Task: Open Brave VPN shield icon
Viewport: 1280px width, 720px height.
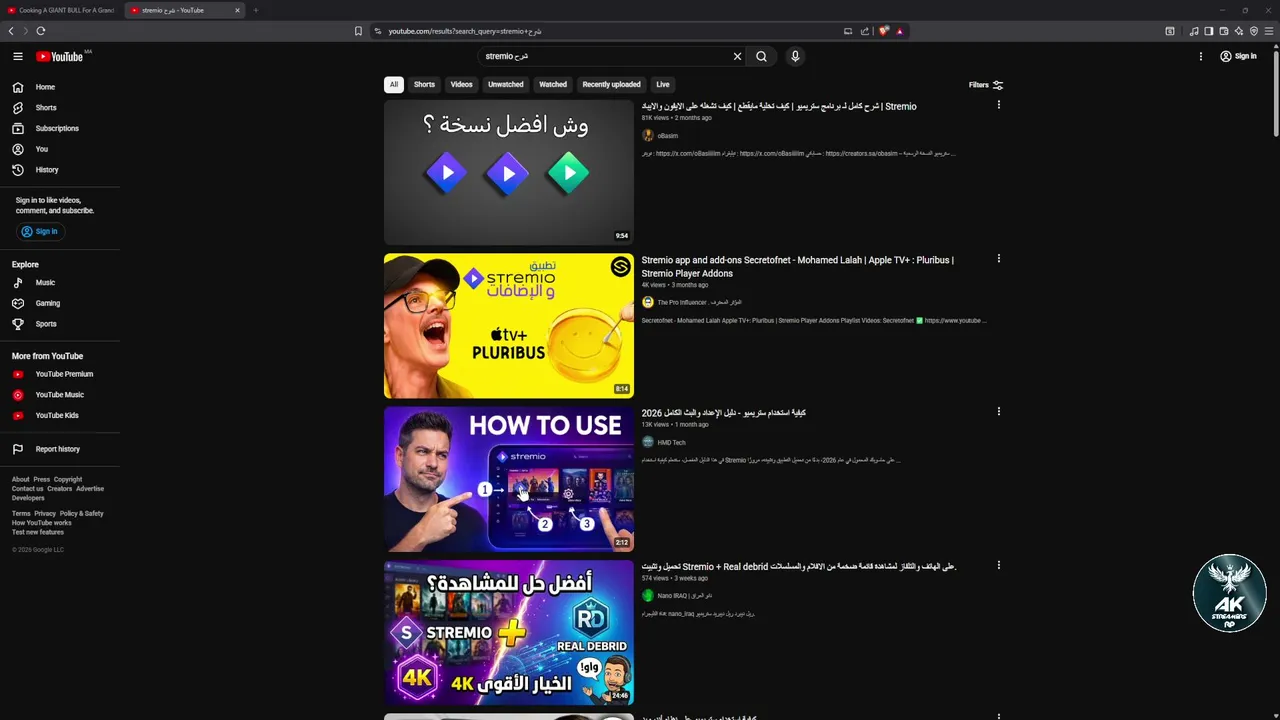Action: coord(1254,31)
